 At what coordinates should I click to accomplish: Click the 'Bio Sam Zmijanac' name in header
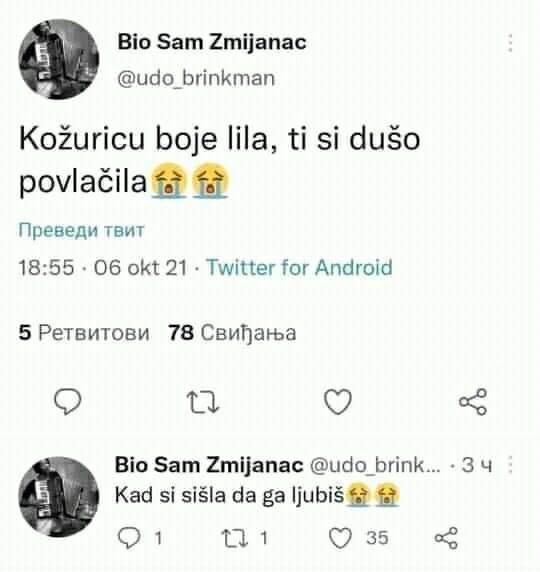pos(212,42)
